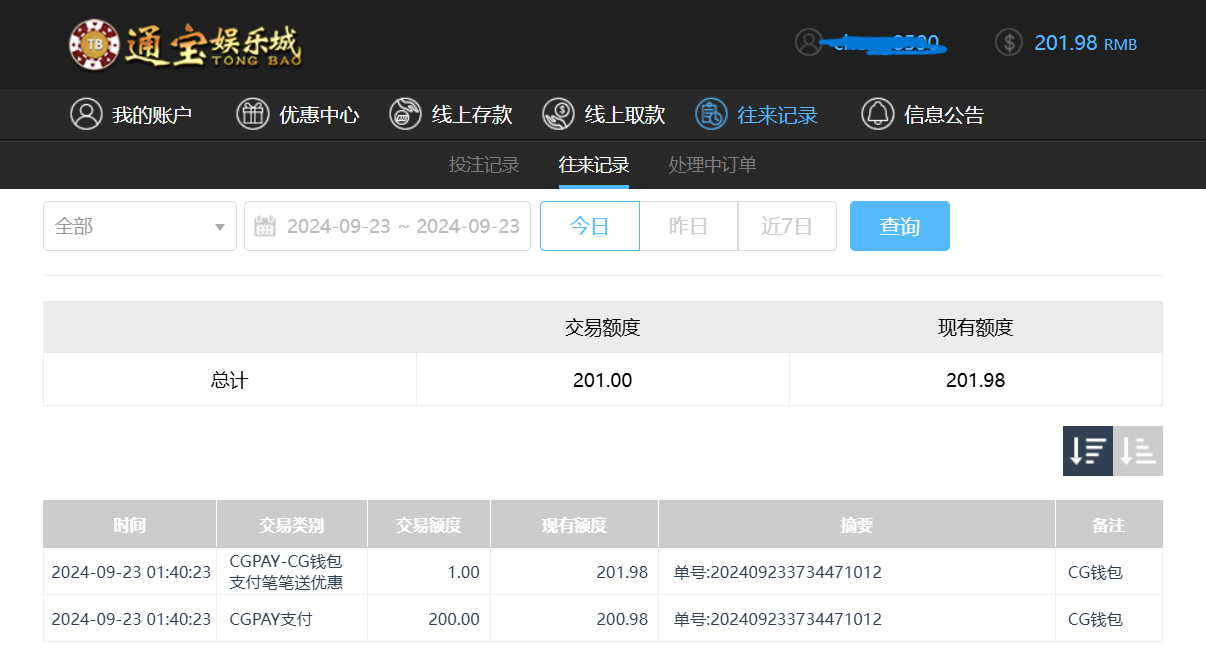Screen dimensions: 1206x664
Task: Click the 往来记录 records icon
Action: [x=711, y=114]
